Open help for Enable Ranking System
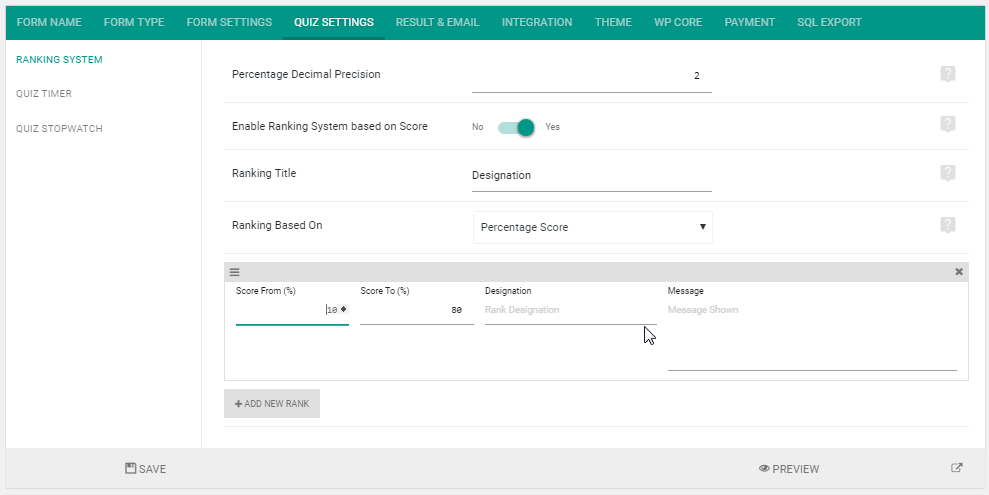 pyautogui.click(x=947, y=124)
